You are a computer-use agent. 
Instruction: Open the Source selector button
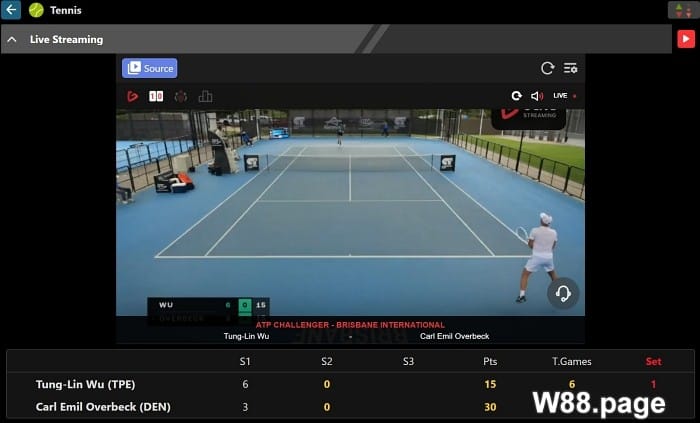pos(150,68)
